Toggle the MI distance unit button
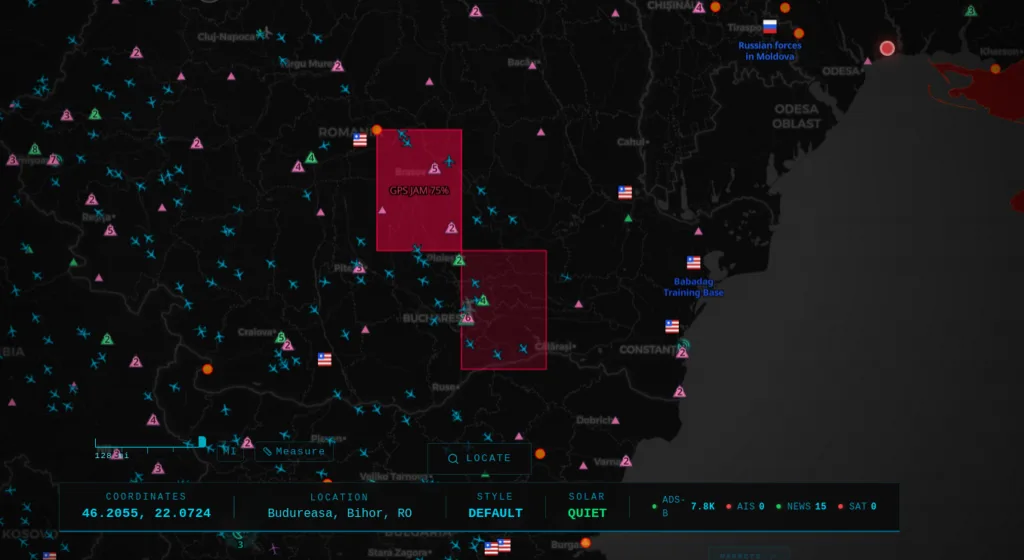This screenshot has height=560, width=1024. click(230, 451)
